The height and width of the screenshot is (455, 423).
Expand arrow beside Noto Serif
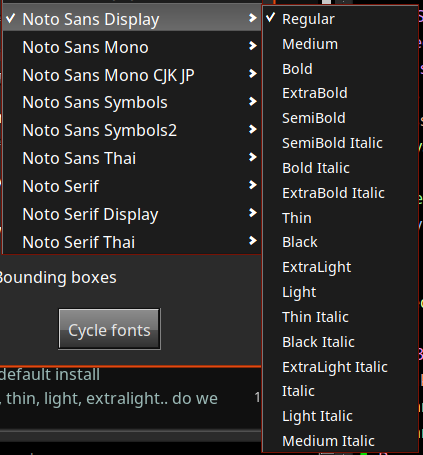click(x=253, y=185)
